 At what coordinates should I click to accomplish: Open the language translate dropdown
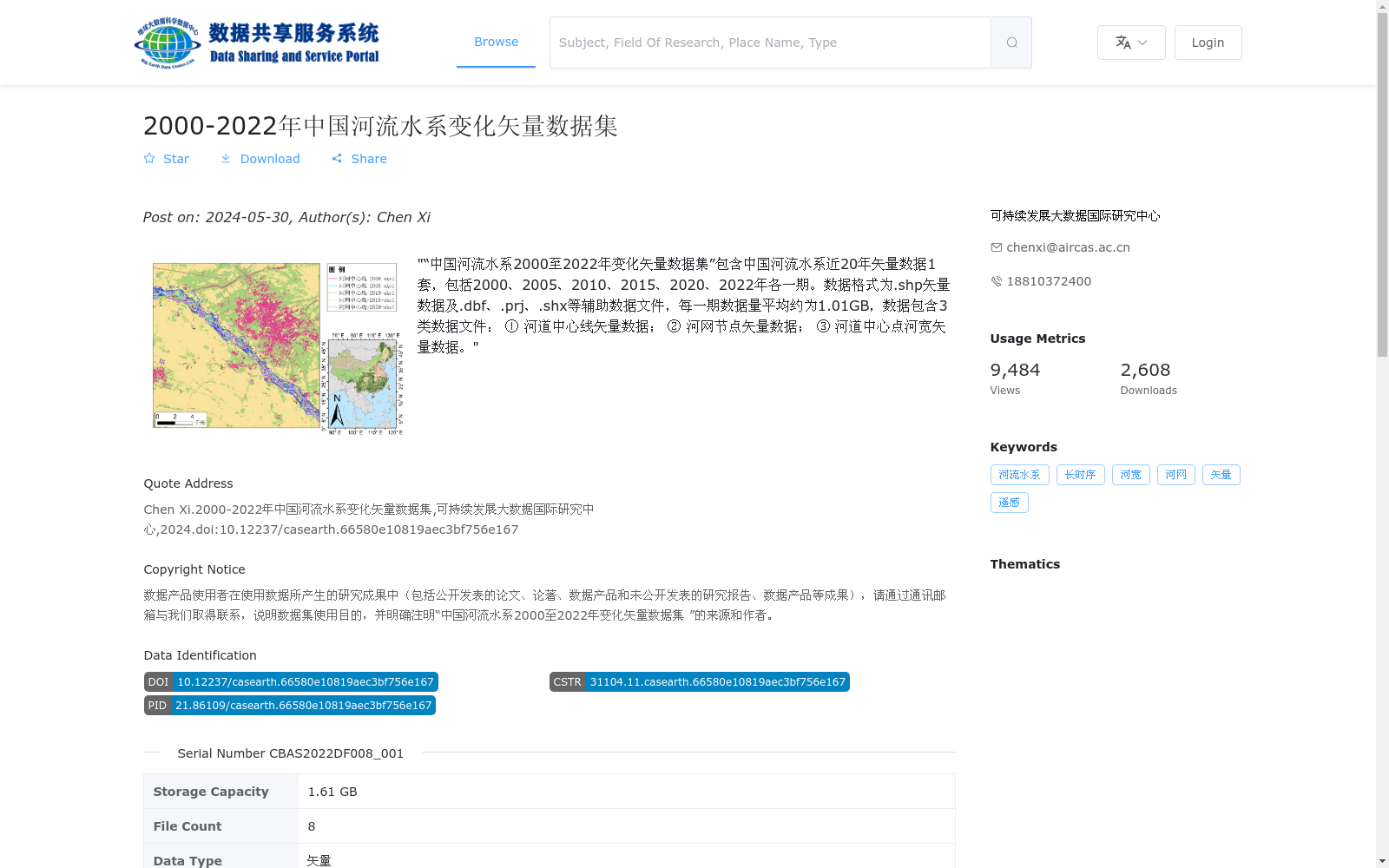click(1131, 43)
